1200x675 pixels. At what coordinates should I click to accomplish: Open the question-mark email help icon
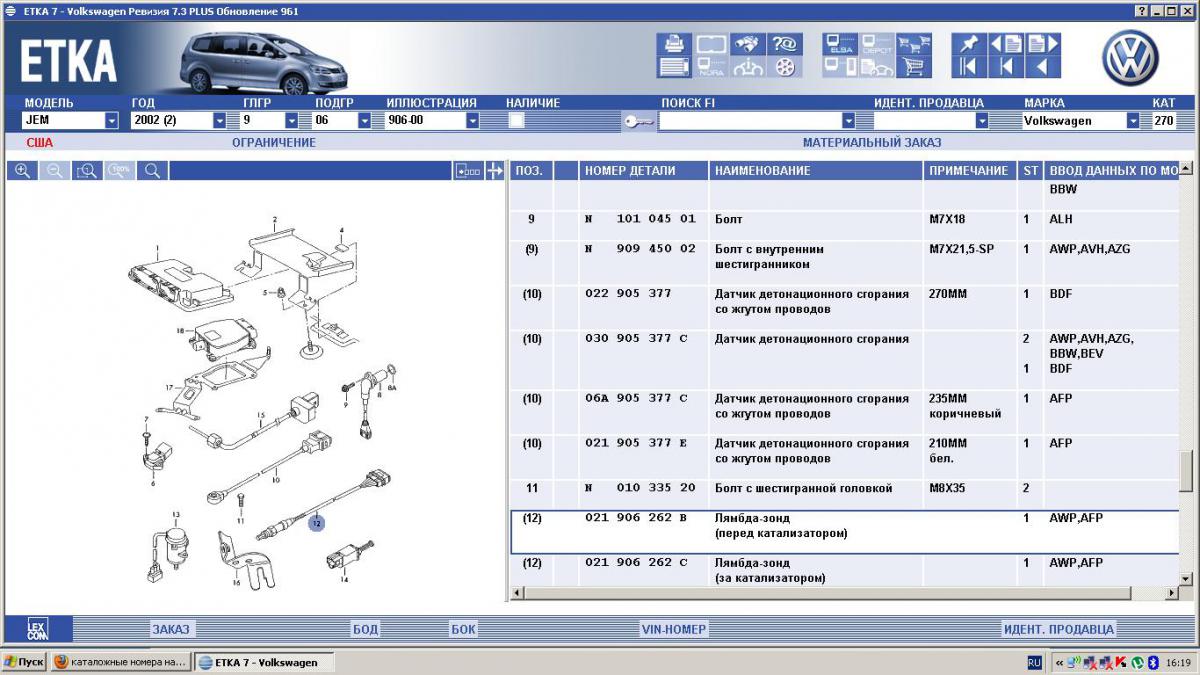pyautogui.click(x=784, y=44)
